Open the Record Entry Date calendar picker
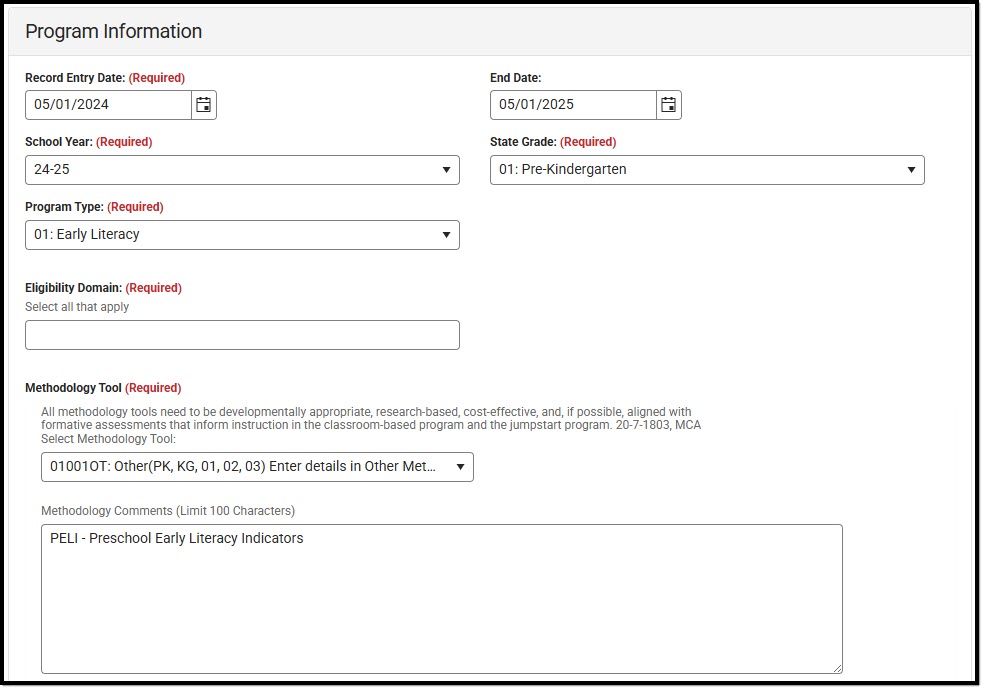The width and height of the screenshot is (983, 689). coord(204,105)
